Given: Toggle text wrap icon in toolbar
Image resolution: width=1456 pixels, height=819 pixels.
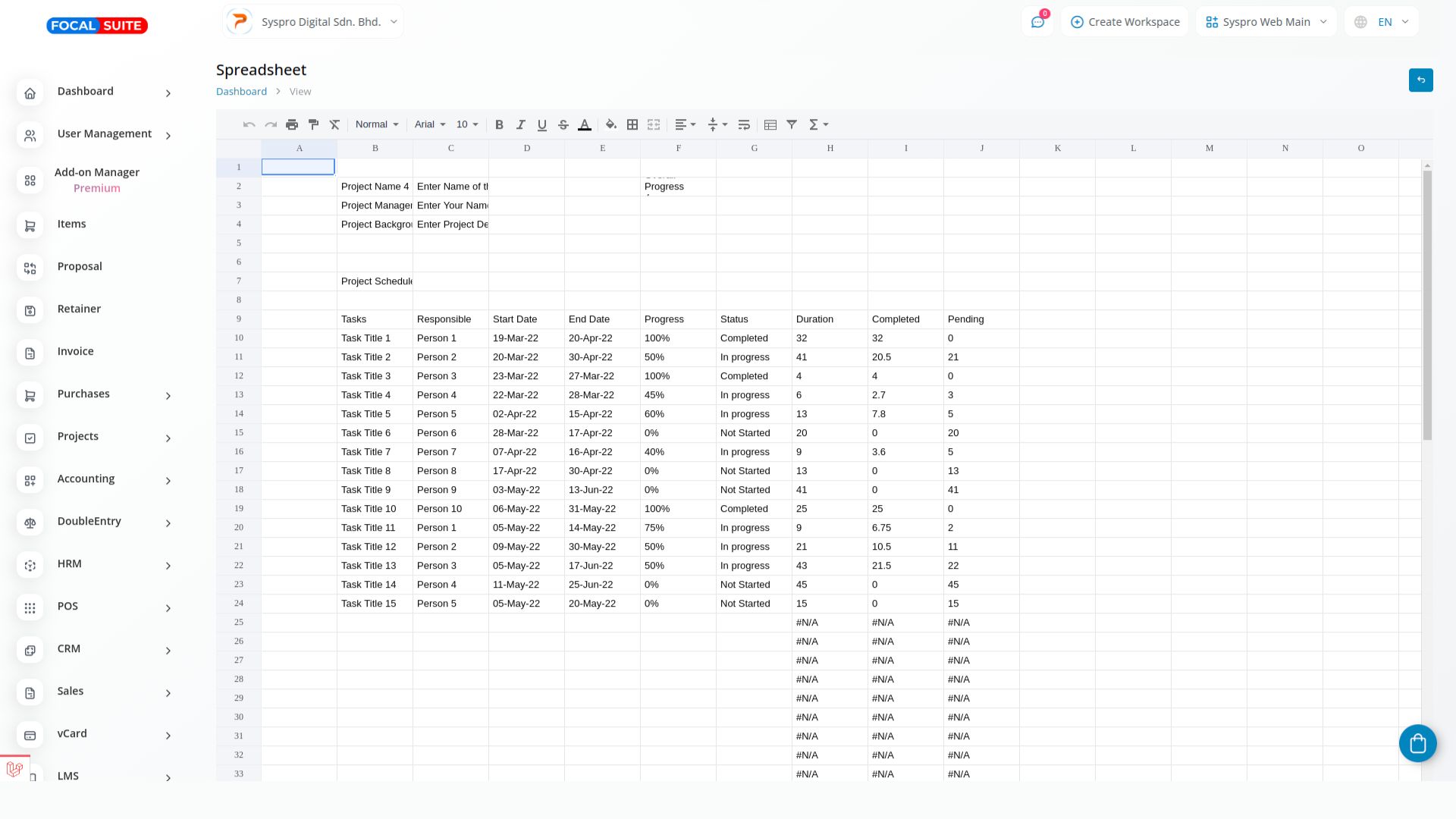Looking at the screenshot, I should pyautogui.click(x=744, y=125).
